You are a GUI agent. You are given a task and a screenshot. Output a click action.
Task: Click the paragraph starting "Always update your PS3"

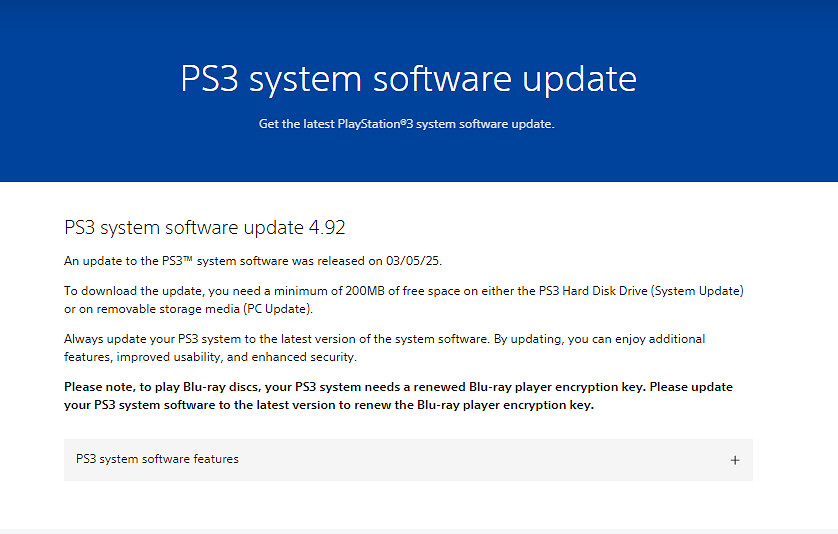pos(384,348)
